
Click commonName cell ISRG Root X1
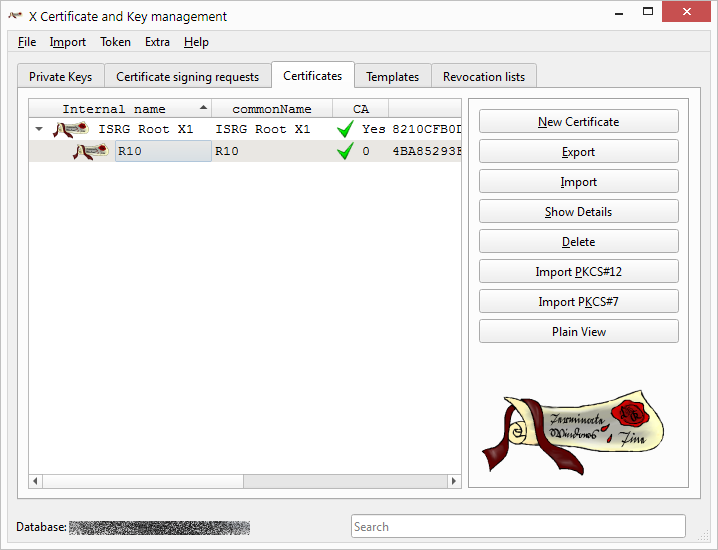coord(263,129)
